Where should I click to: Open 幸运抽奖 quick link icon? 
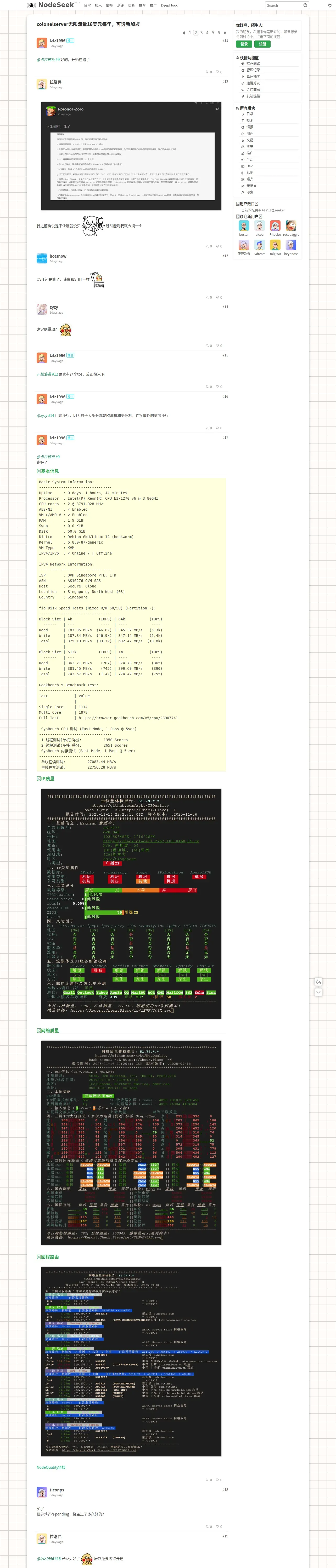click(243, 77)
